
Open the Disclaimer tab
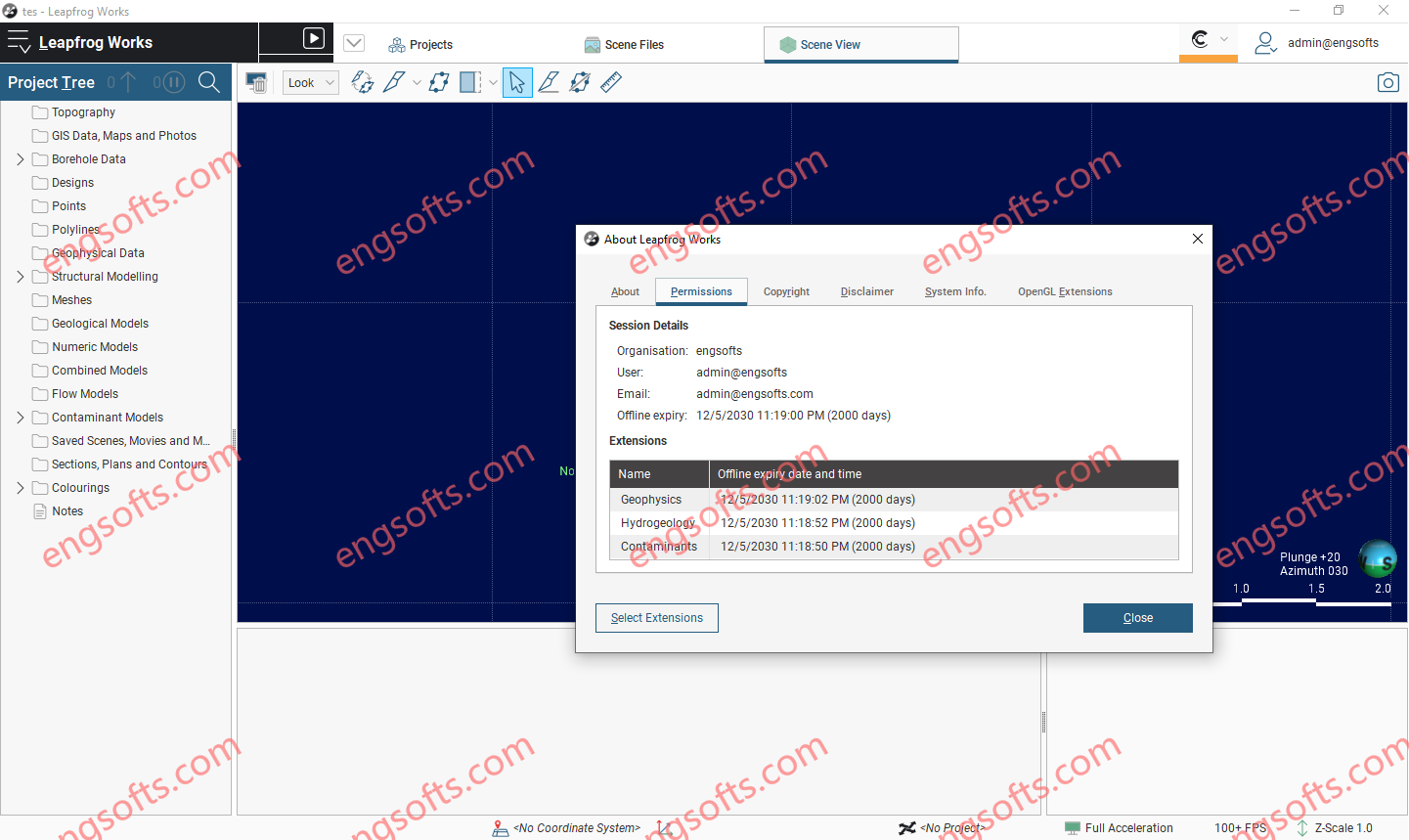pos(867,291)
